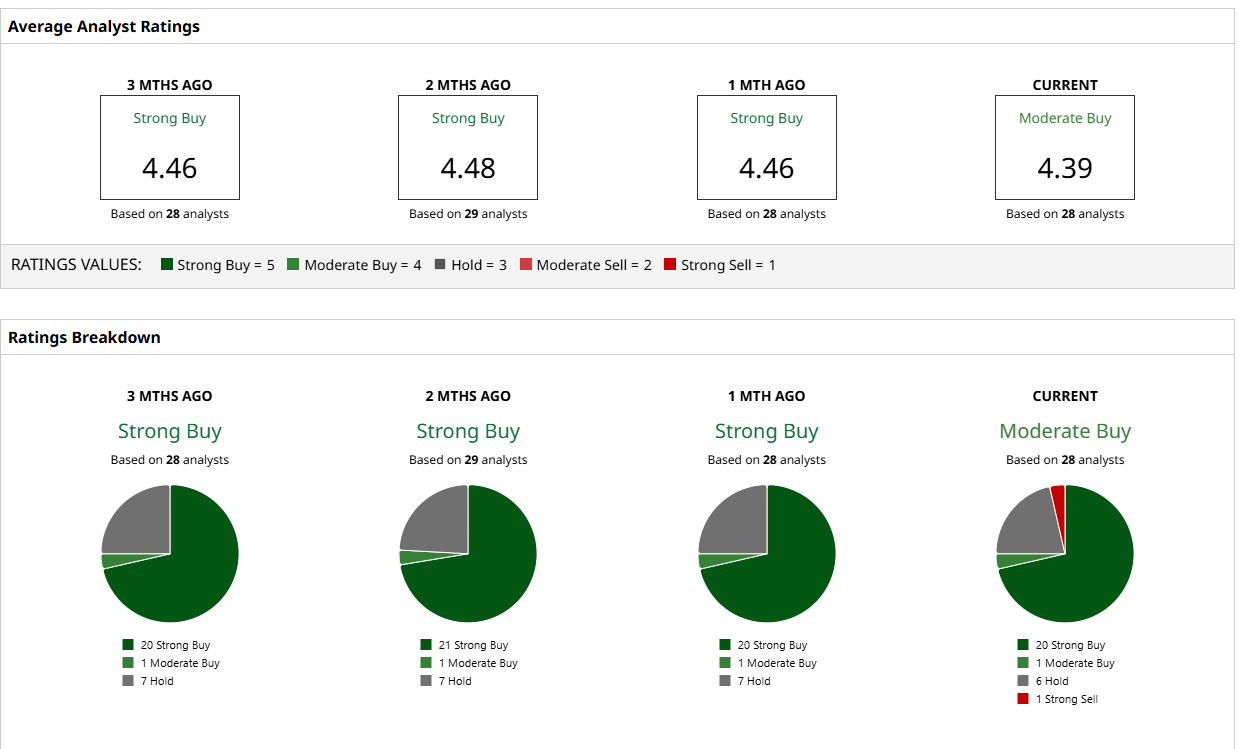The image size is (1239, 749).
Task: Select the 1 MTH AGO average rating box
Action: point(767,147)
